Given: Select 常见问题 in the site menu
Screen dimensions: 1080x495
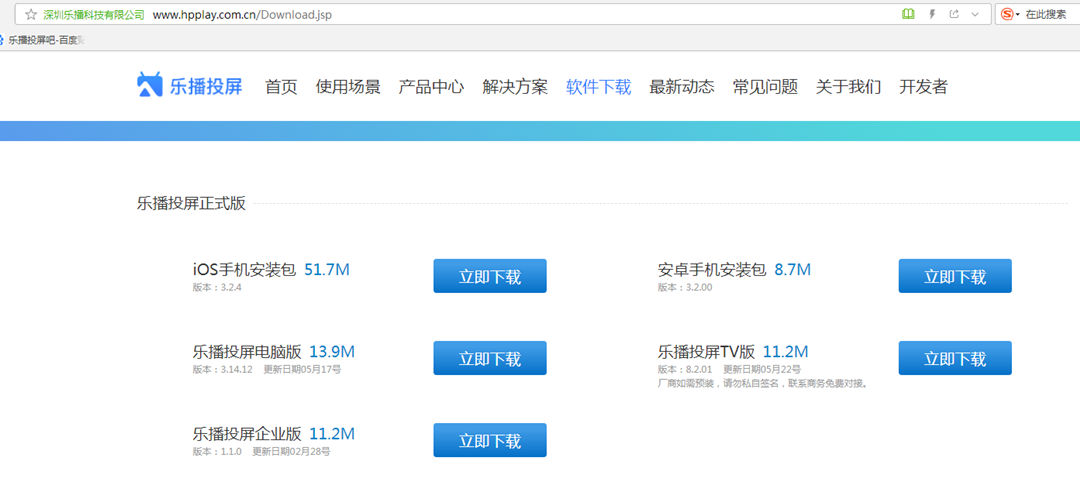Looking at the screenshot, I should coord(765,87).
